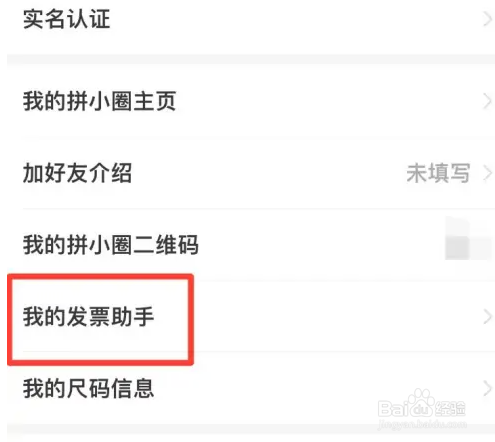The image size is (495, 442).
Task: Tap the arrow on the 我的发票助手 row
Action: click(487, 317)
